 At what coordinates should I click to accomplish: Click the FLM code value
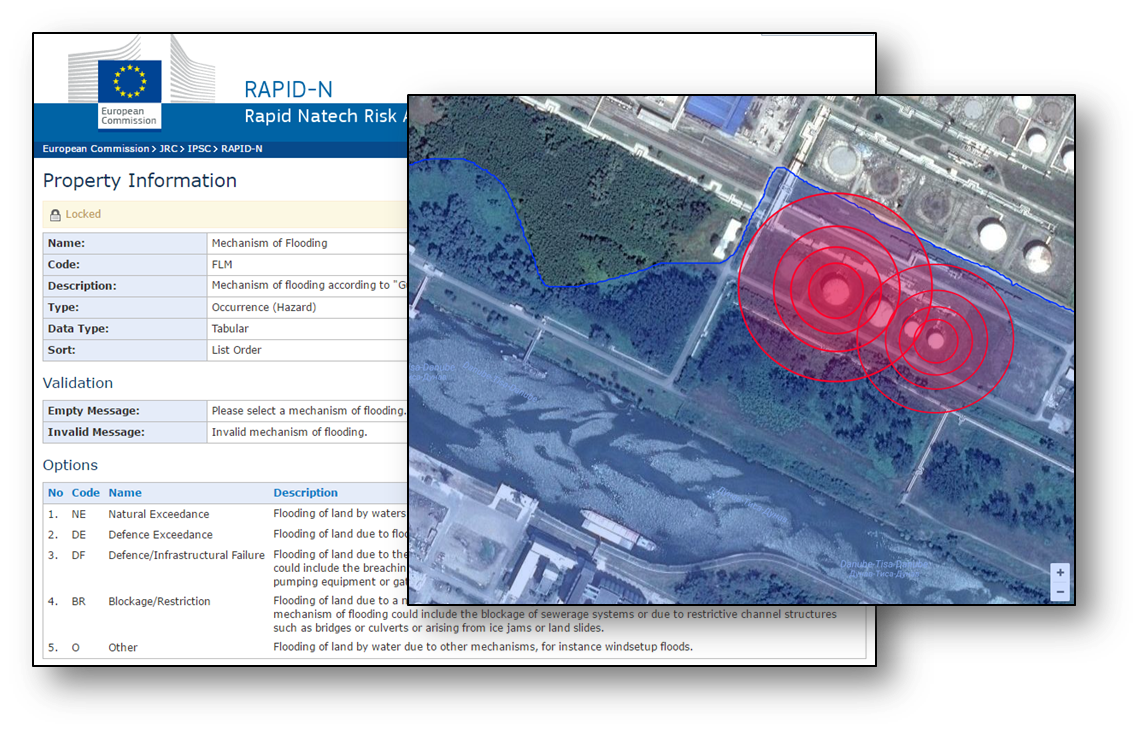click(x=222, y=264)
